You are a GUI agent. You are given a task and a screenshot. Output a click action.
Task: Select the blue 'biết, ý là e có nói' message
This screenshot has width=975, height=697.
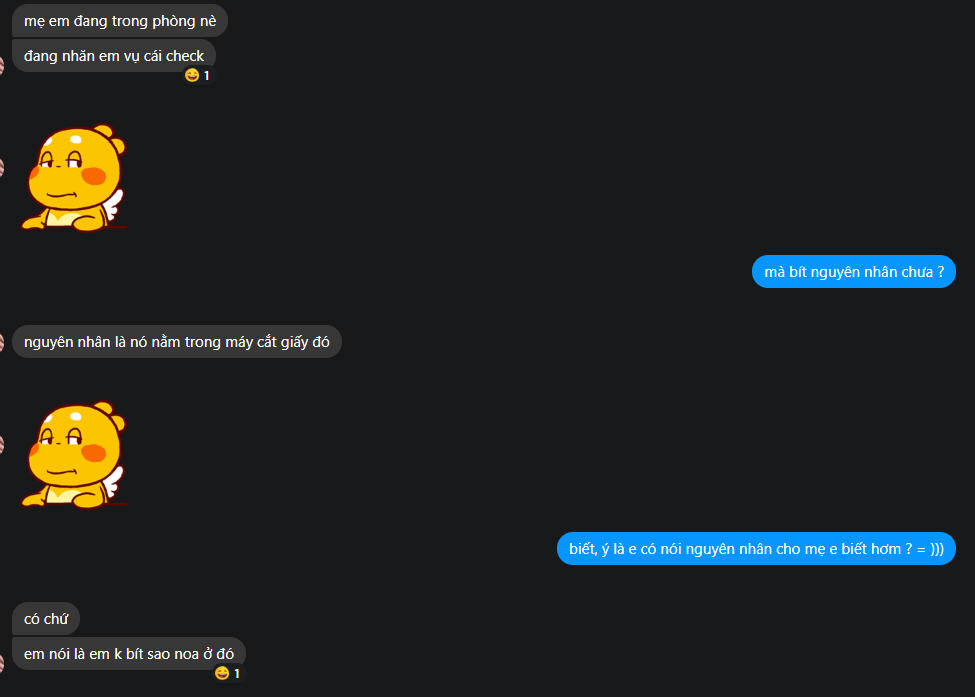click(x=756, y=549)
